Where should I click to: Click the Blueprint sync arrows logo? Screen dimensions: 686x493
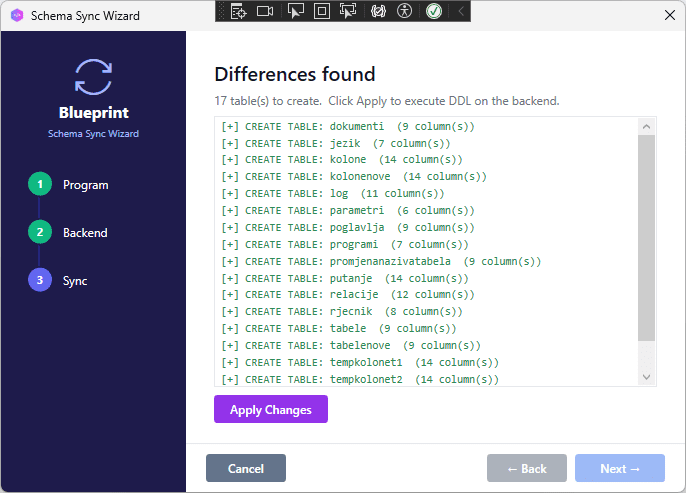(x=93, y=76)
